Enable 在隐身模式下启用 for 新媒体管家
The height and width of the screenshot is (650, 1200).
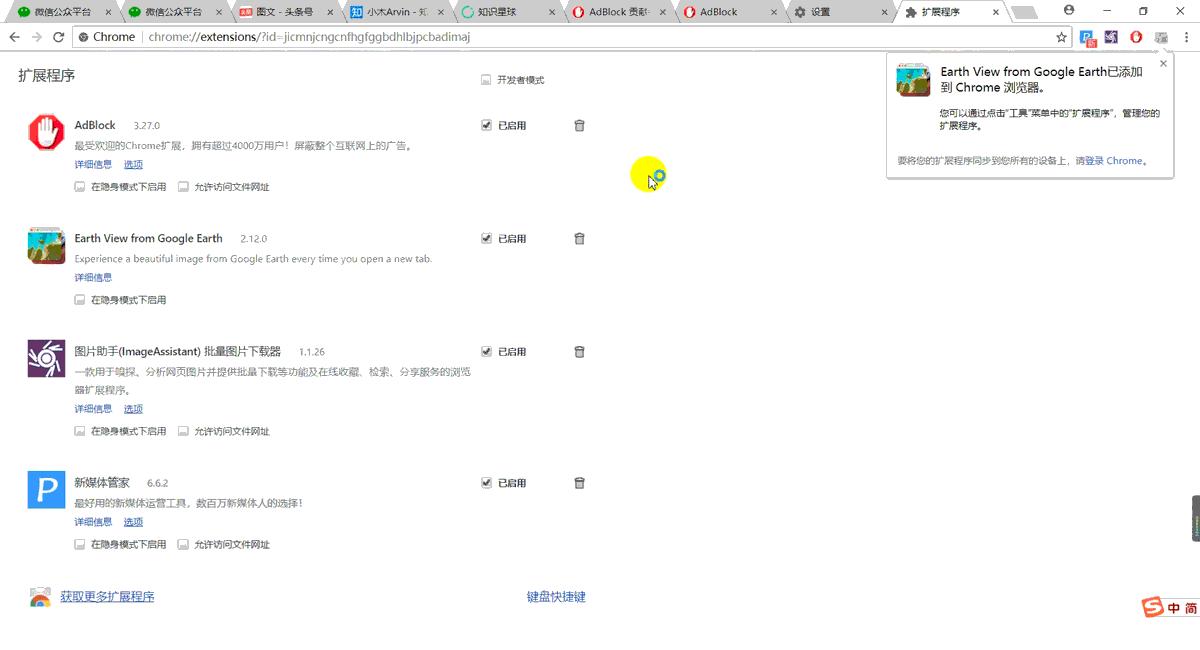pyautogui.click(x=79, y=545)
